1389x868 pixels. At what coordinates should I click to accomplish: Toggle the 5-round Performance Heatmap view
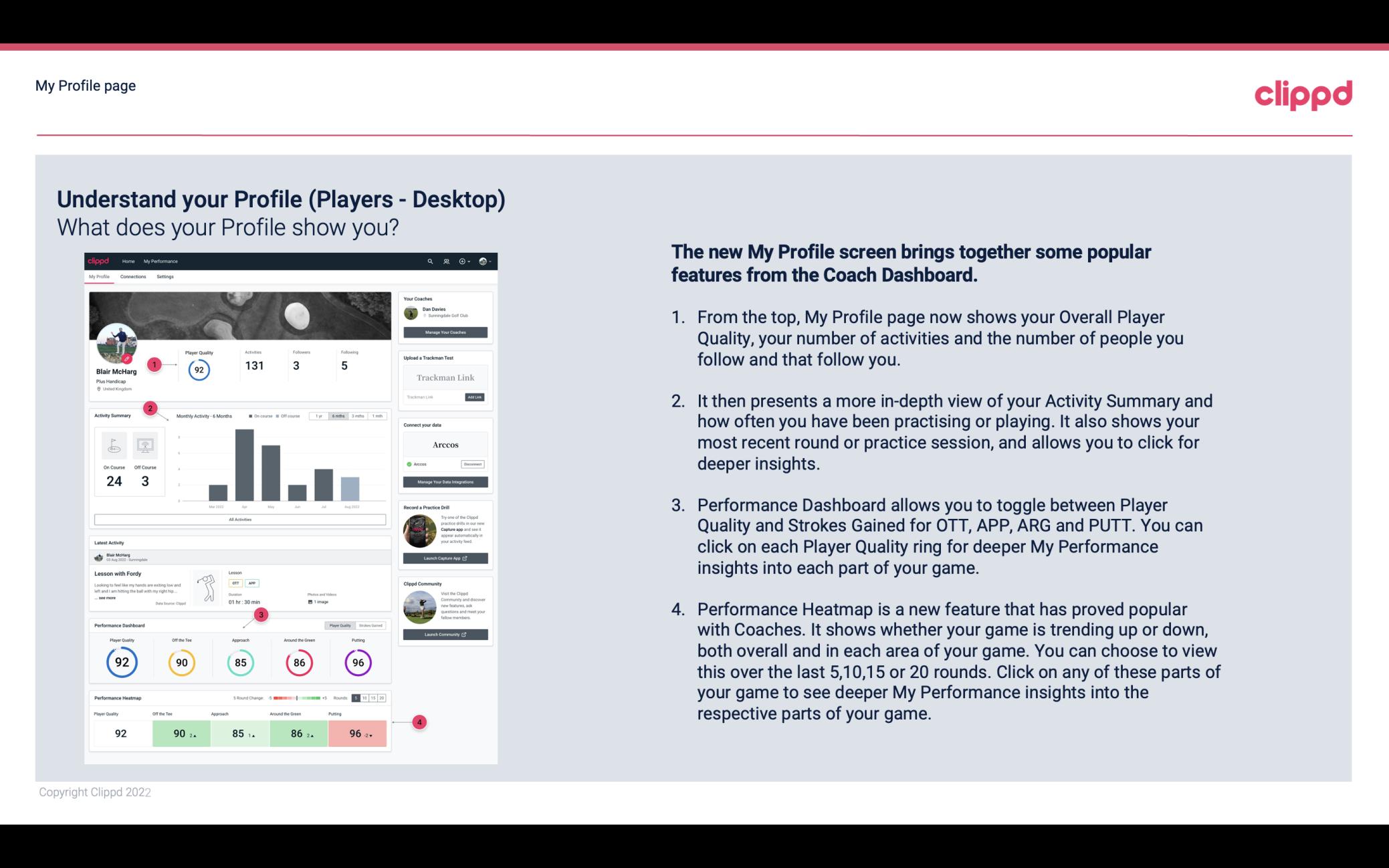(357, 698)
